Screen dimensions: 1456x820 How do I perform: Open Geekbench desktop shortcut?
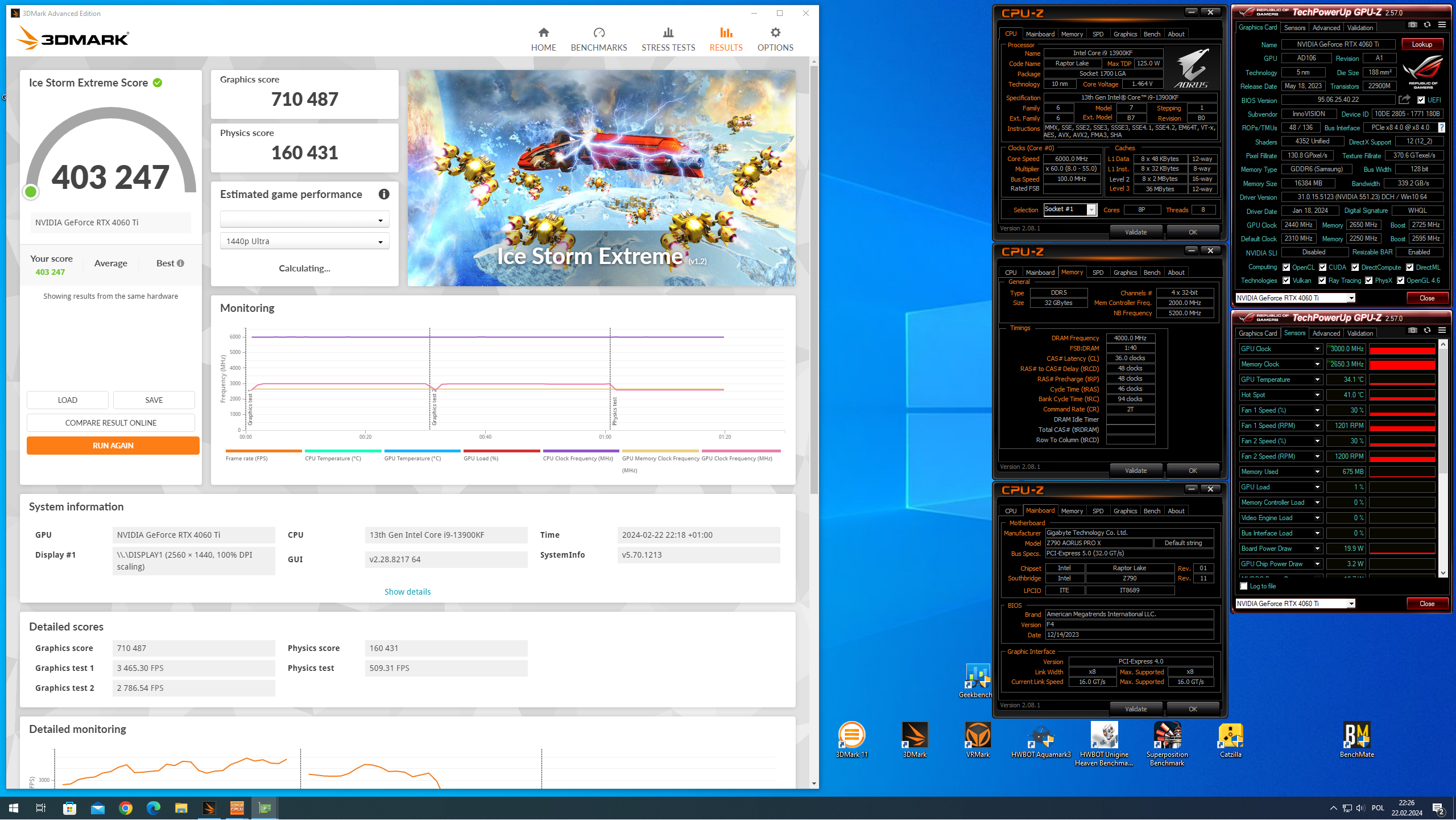click(976, 681)
